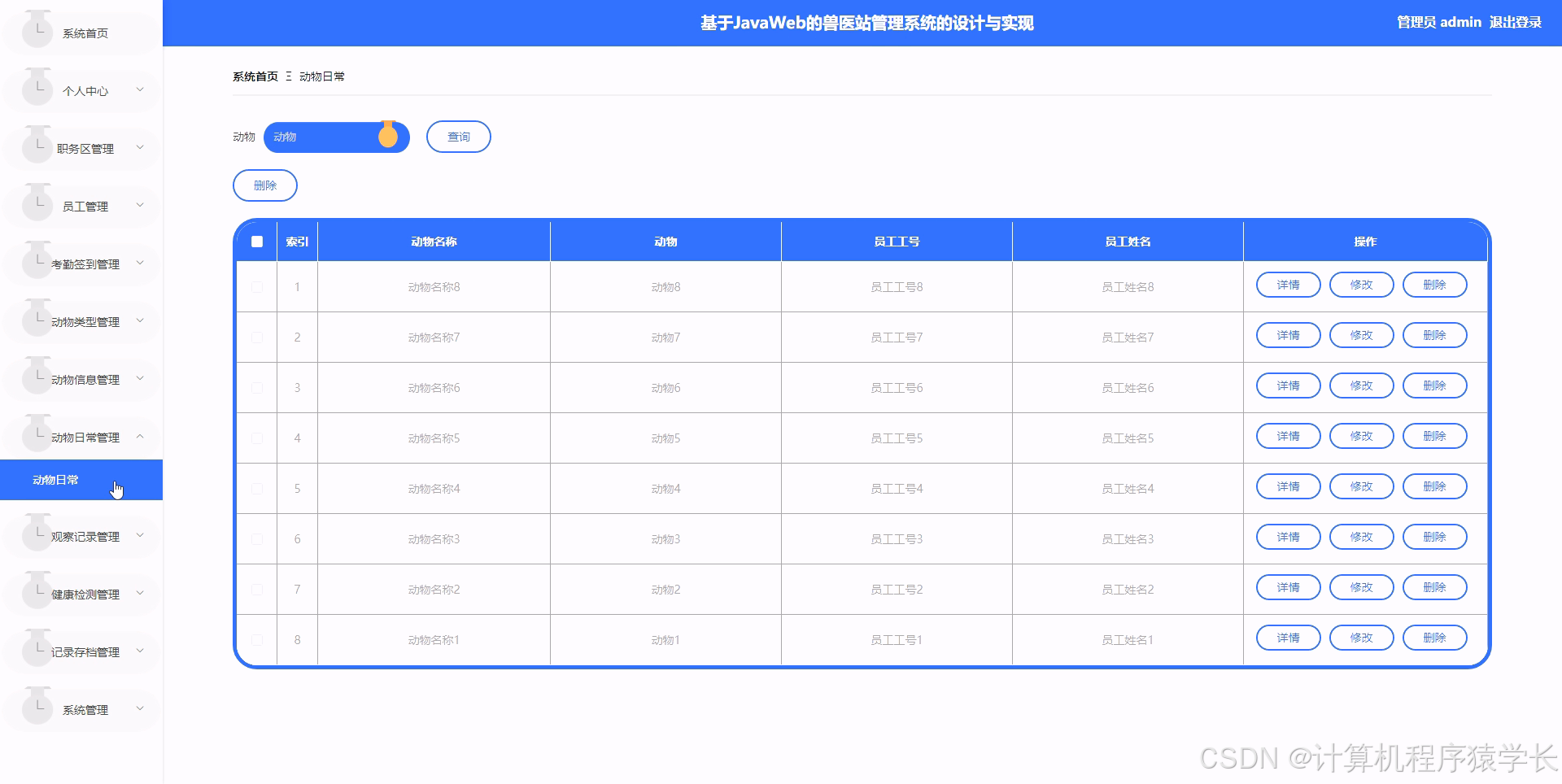Click the 动物类型管理 sidebar icon

37,320
